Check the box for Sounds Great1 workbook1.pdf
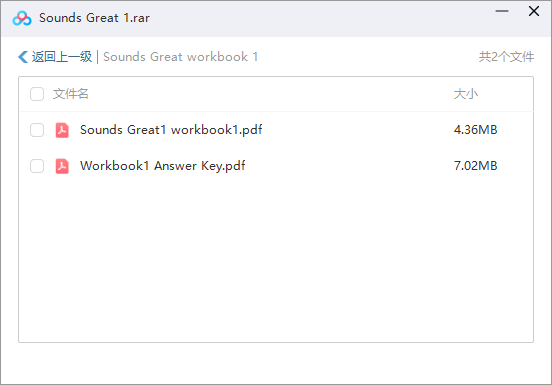552x385 pixels. [37, 130]
